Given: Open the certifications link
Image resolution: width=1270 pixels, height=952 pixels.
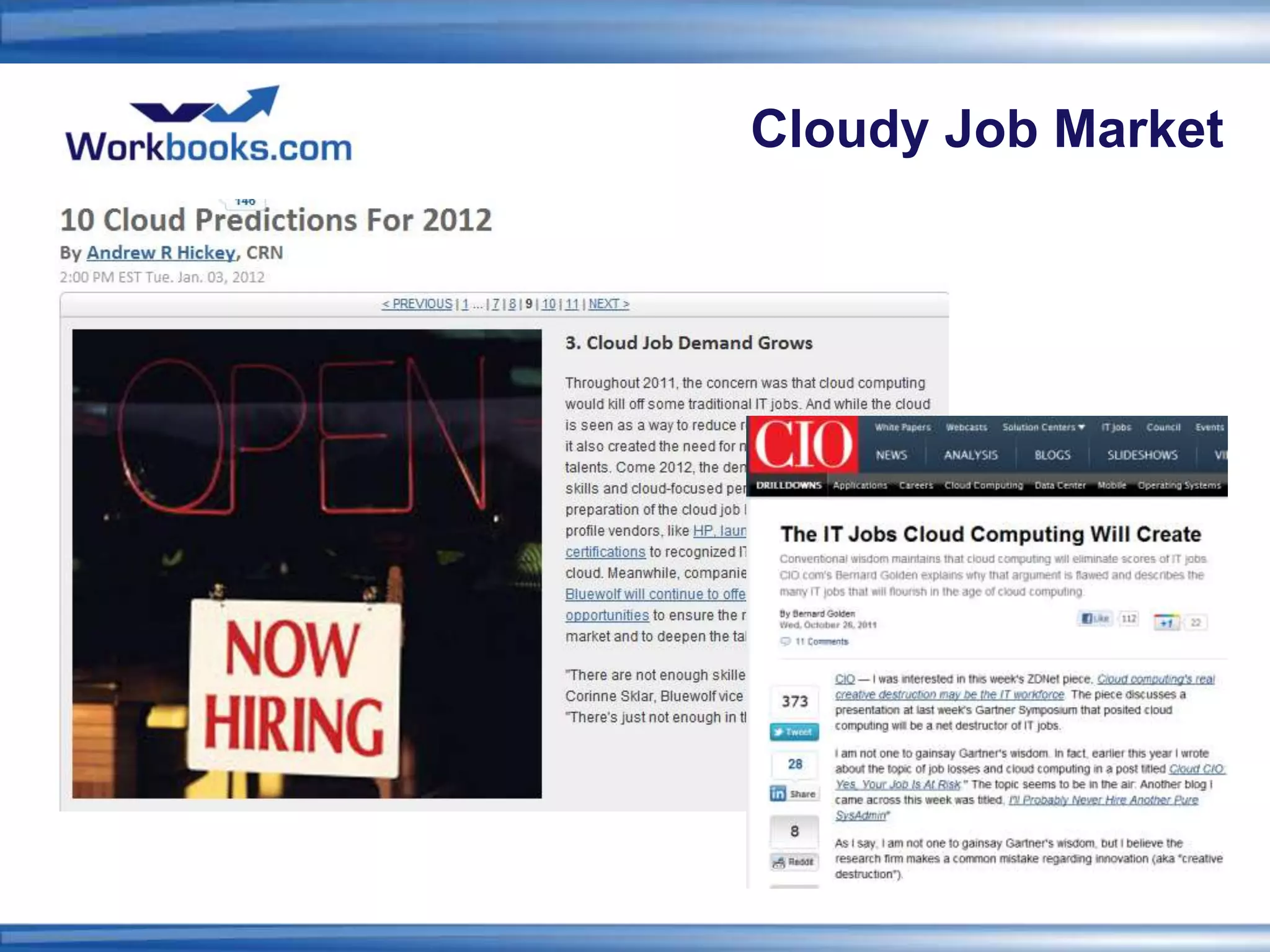Looking at the screenshot, I should pyautogui.click(x=605, y=552).
